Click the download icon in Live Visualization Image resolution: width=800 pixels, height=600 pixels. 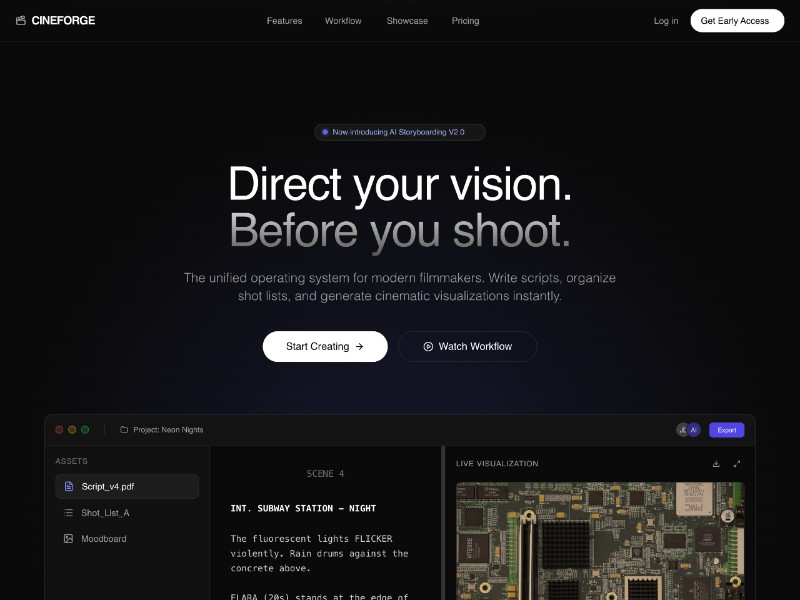(716, 463)
